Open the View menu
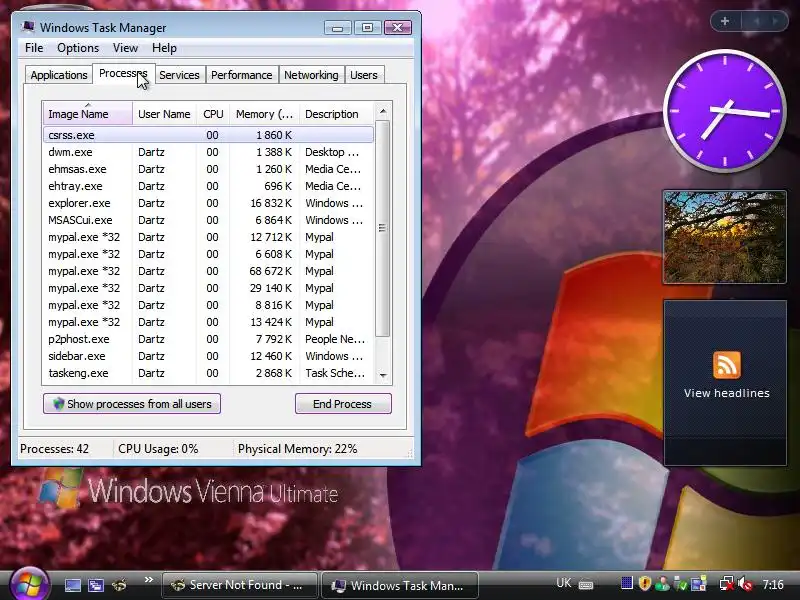 click(x=126, y=48)
